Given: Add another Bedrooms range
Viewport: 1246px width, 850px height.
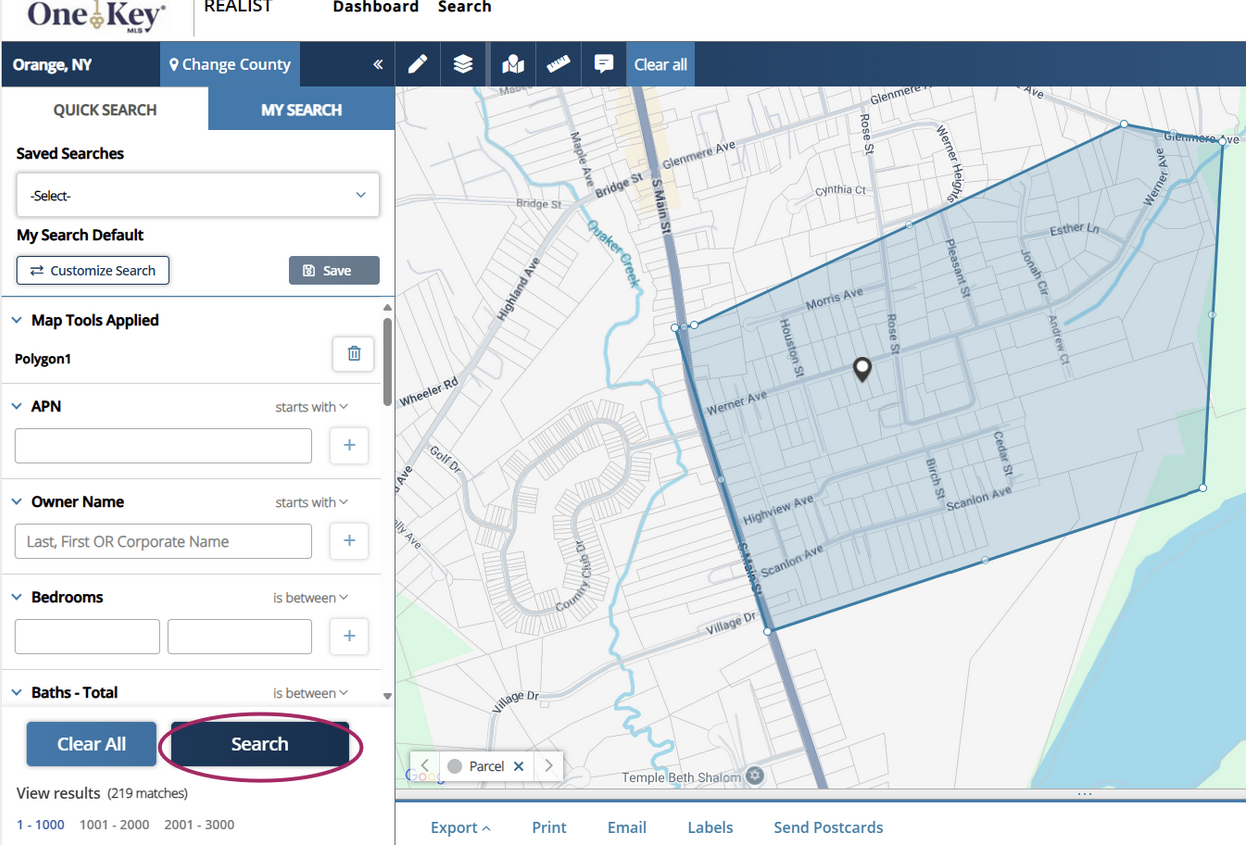Looking at the screenshot, I should [x=349, y=636].
